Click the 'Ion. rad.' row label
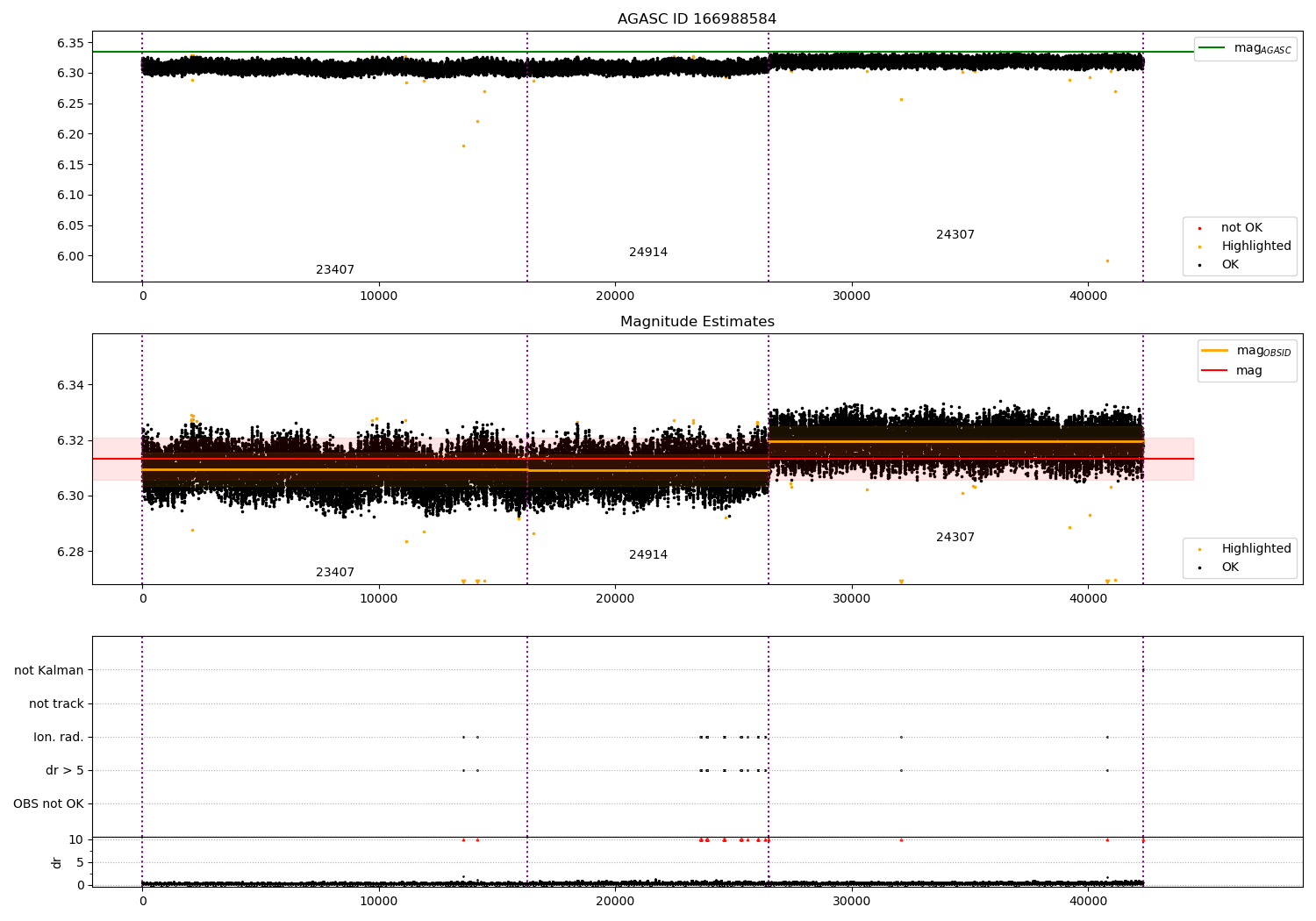This screenshot has height=921, width=1316. click(x=59, y=738)
